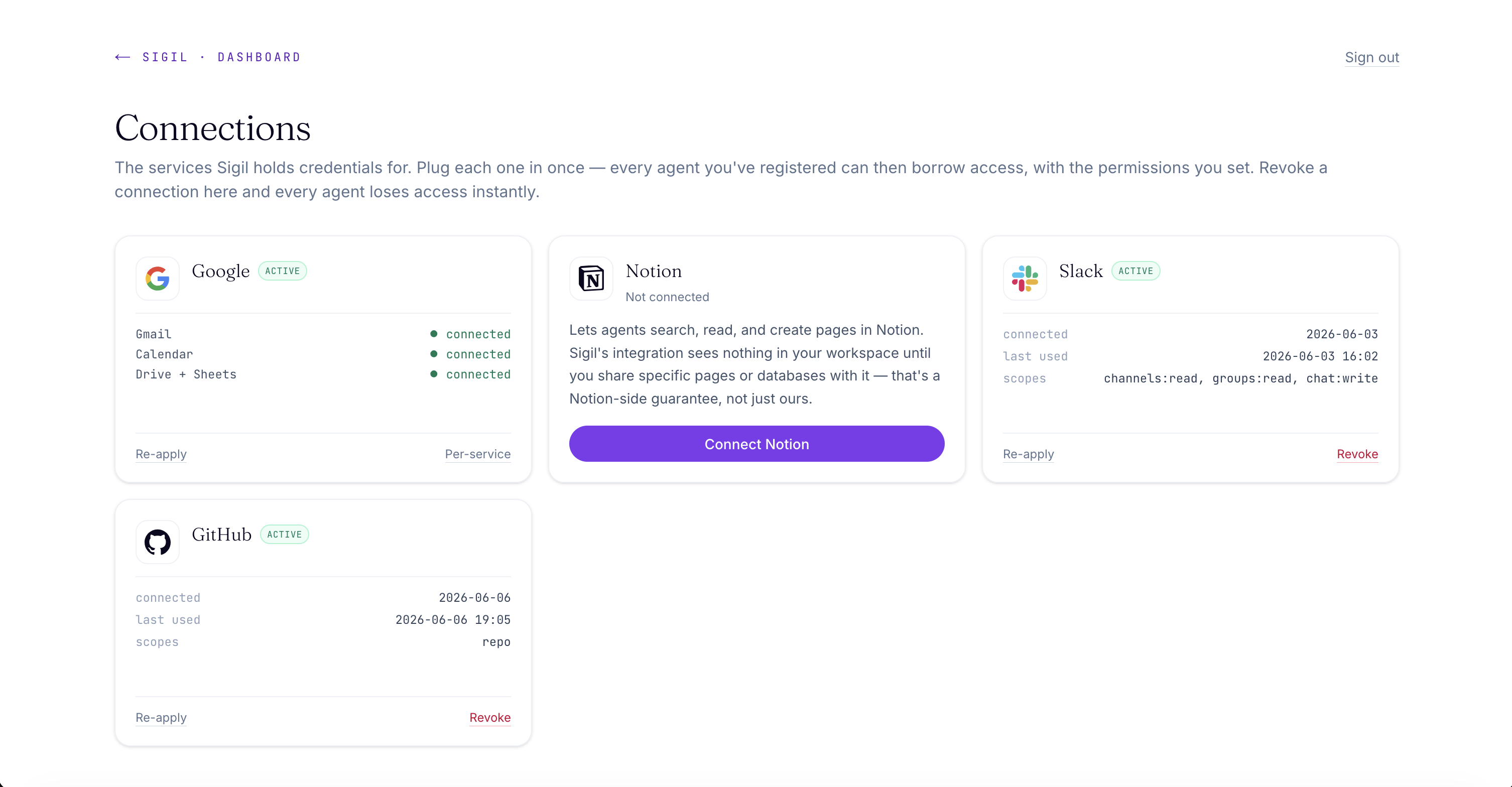1512x787 pixels.
Task: Click the GitHub connected date 2026-06-06
Action: tap(474, 597)
